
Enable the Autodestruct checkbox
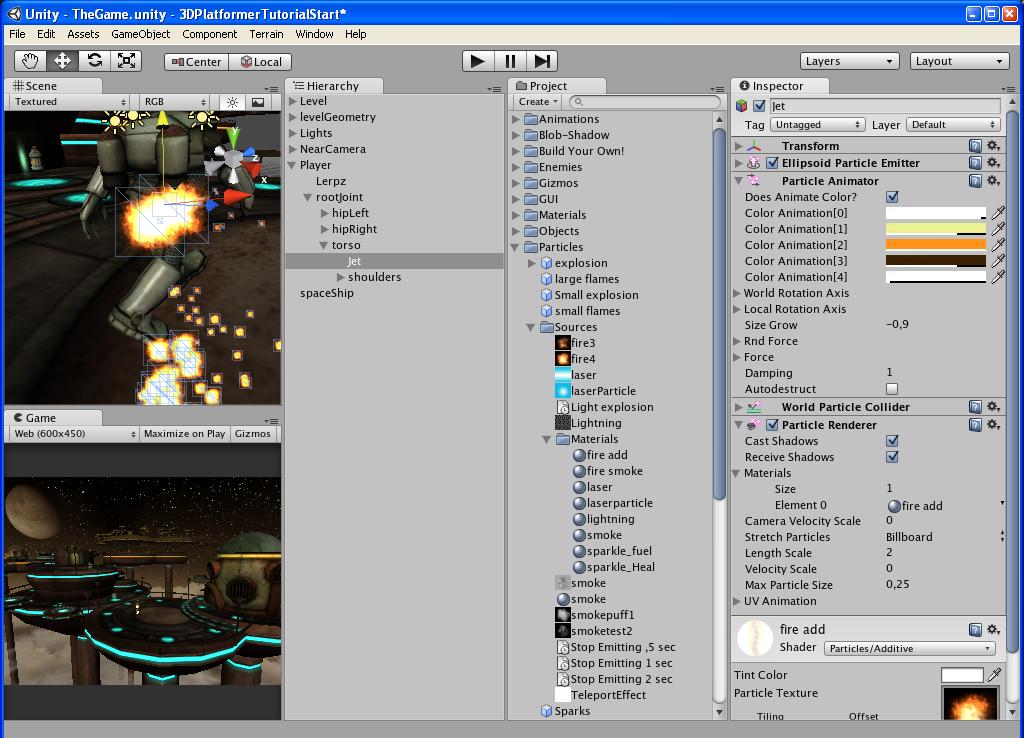pos(892,389)
